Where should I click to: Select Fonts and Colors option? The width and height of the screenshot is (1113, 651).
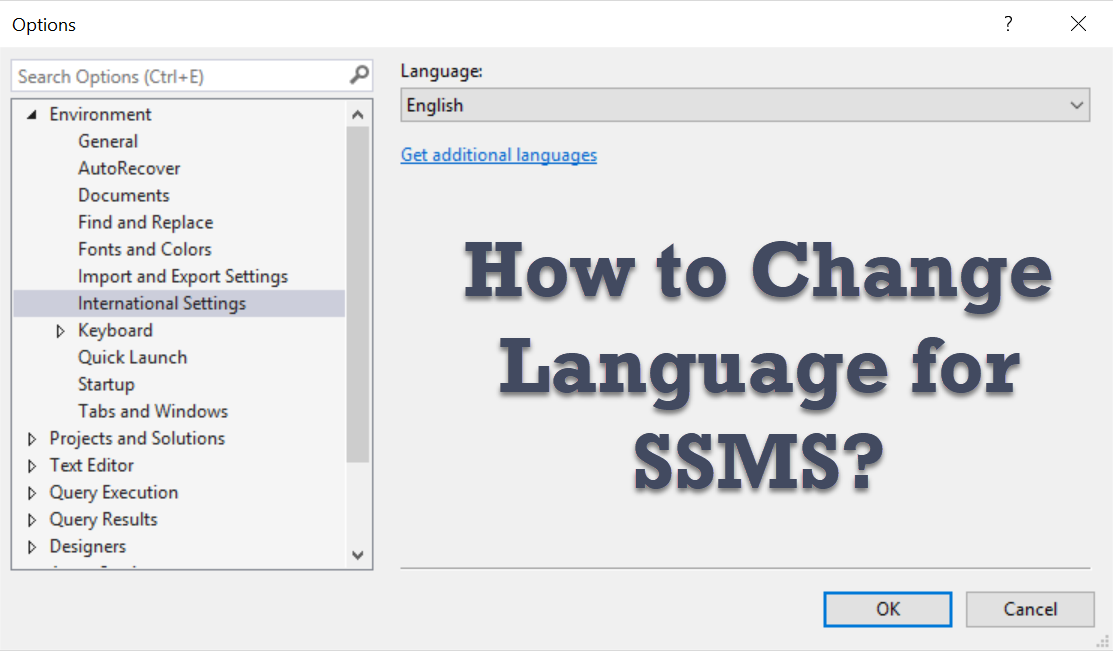[145, 250]
